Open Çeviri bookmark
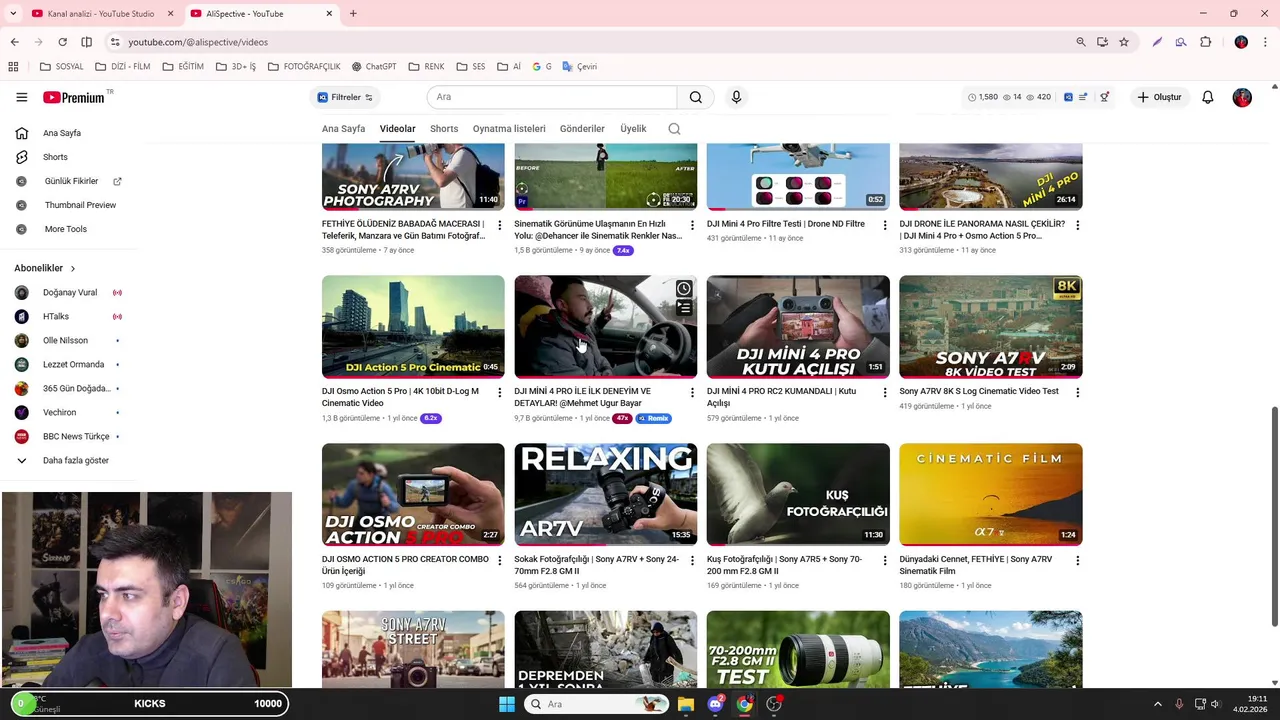The image size is (1280, 720). tap(579, 67)
